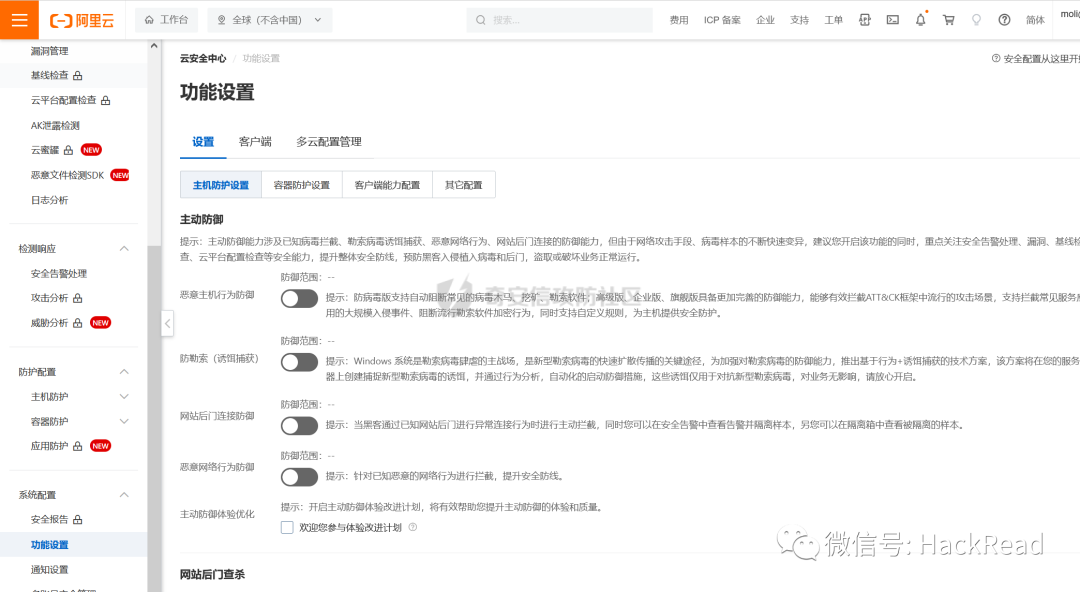This screenshot has width=1080, height=592.
Task: Click the sidebar scroll-up arrow
Action: tap(154, 45)
